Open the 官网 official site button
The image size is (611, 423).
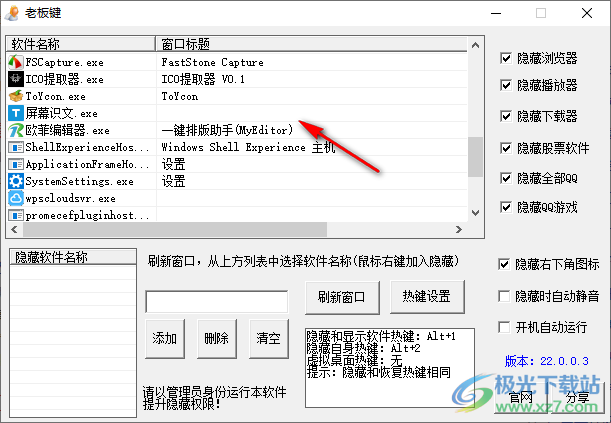521,398
